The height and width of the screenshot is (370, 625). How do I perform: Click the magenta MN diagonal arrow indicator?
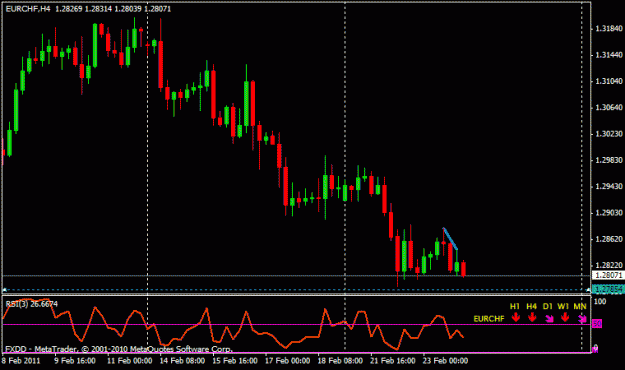(x=582, y=318)
